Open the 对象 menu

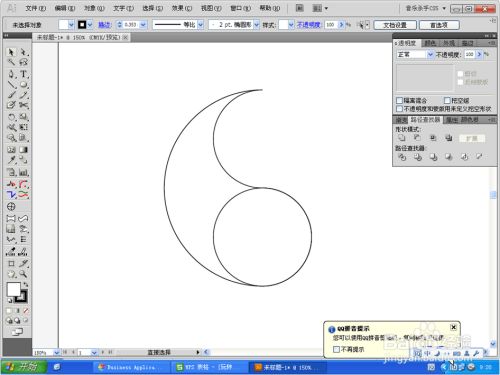pos(94,8)
